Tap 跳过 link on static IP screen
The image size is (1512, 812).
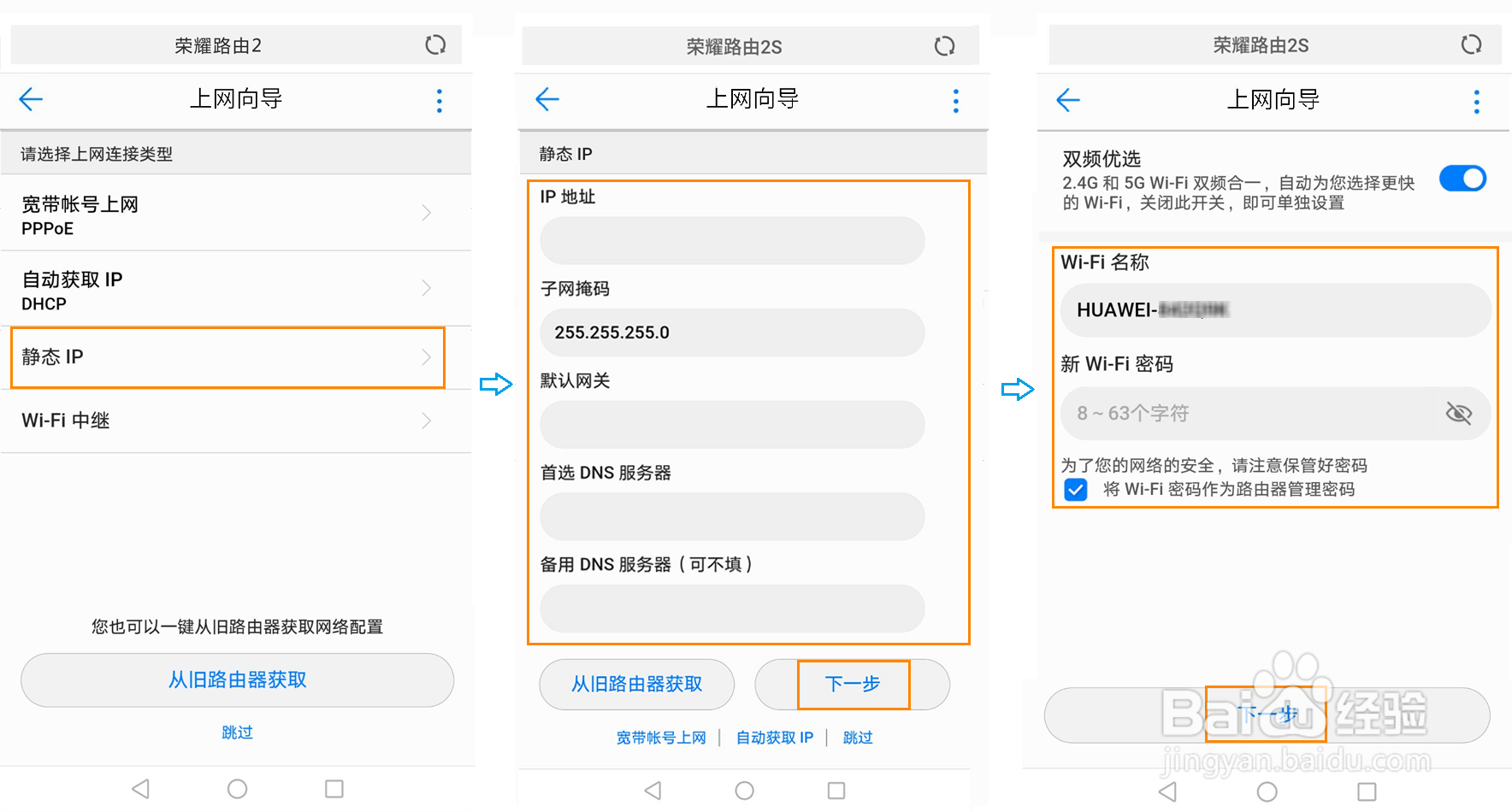tap(858, 738)
